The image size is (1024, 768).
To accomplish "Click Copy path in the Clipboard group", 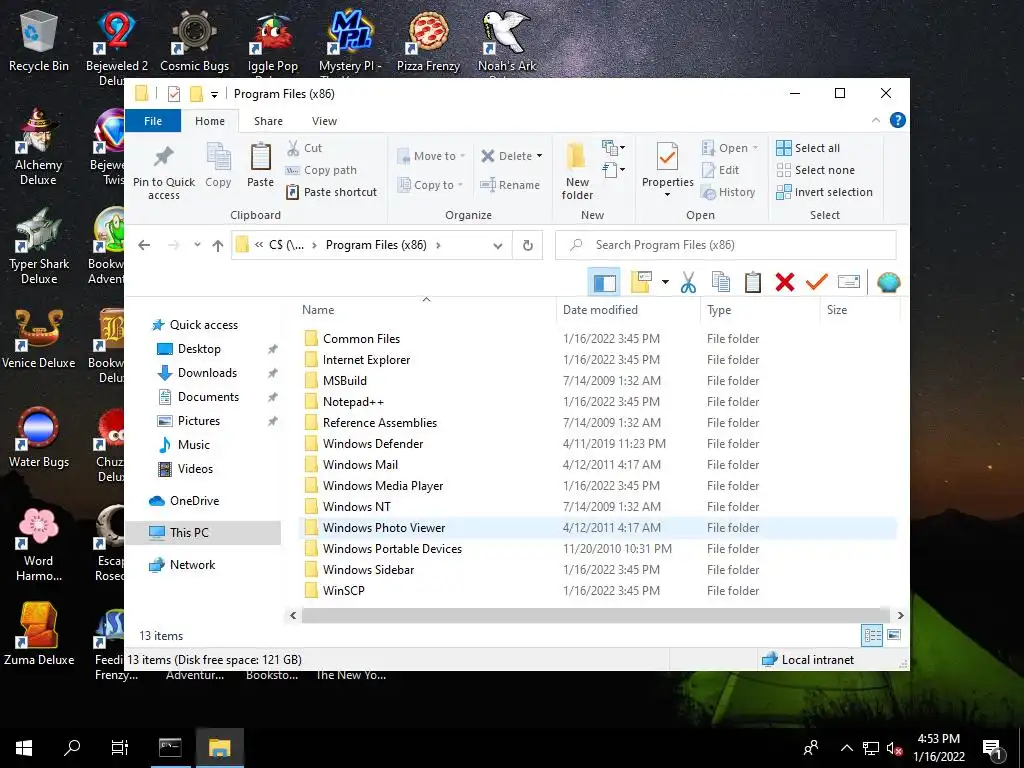I will pyautogui.click(x=321, y=170).
